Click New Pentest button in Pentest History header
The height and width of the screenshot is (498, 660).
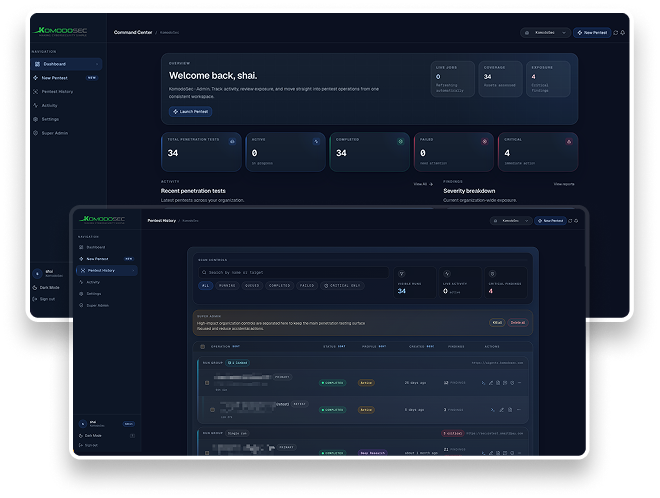(550, 221)
